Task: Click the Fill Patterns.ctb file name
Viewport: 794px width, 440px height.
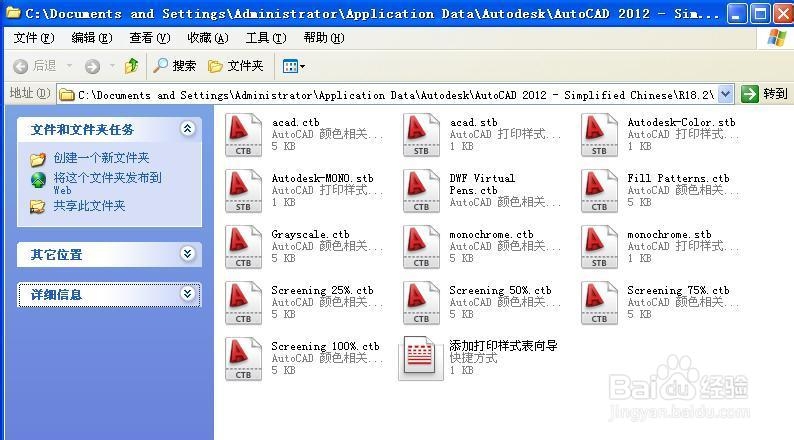Action: click(x=679, y=178)
